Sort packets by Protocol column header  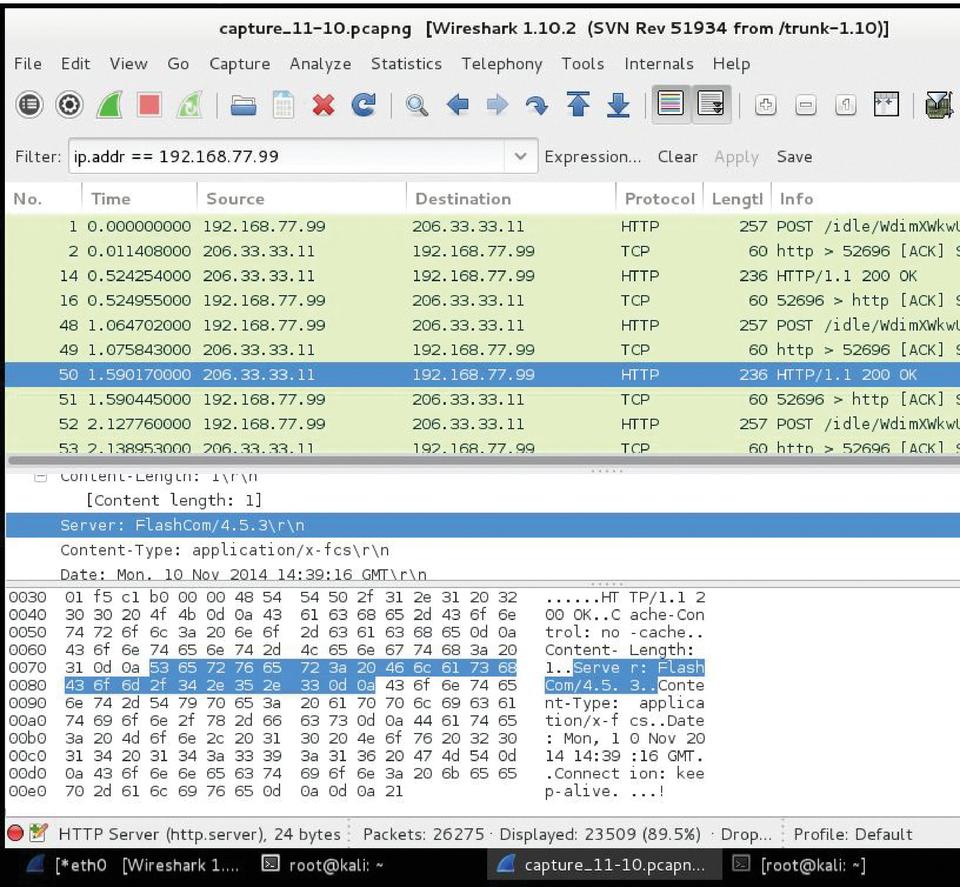click(x=658, y=199)
